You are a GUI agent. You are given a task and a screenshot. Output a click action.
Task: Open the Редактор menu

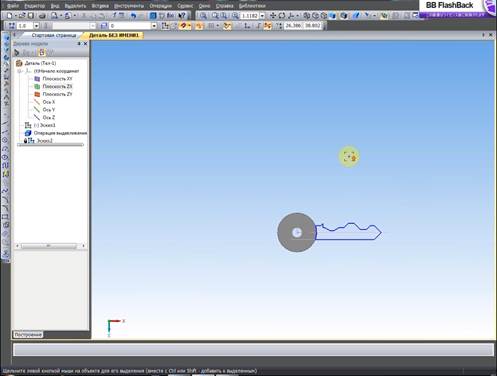click(35, 6)
